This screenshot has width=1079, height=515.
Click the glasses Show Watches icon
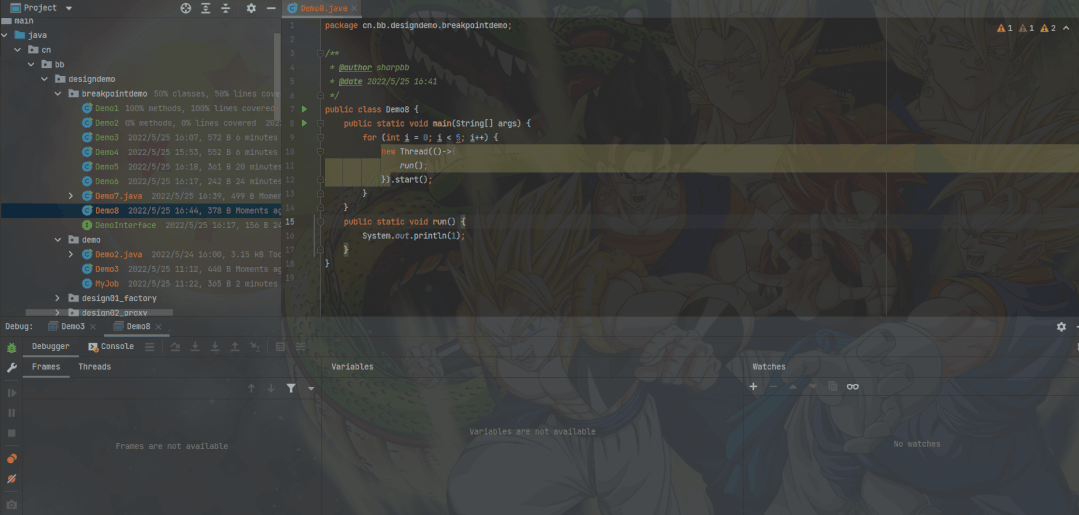(x=853, y=387)
